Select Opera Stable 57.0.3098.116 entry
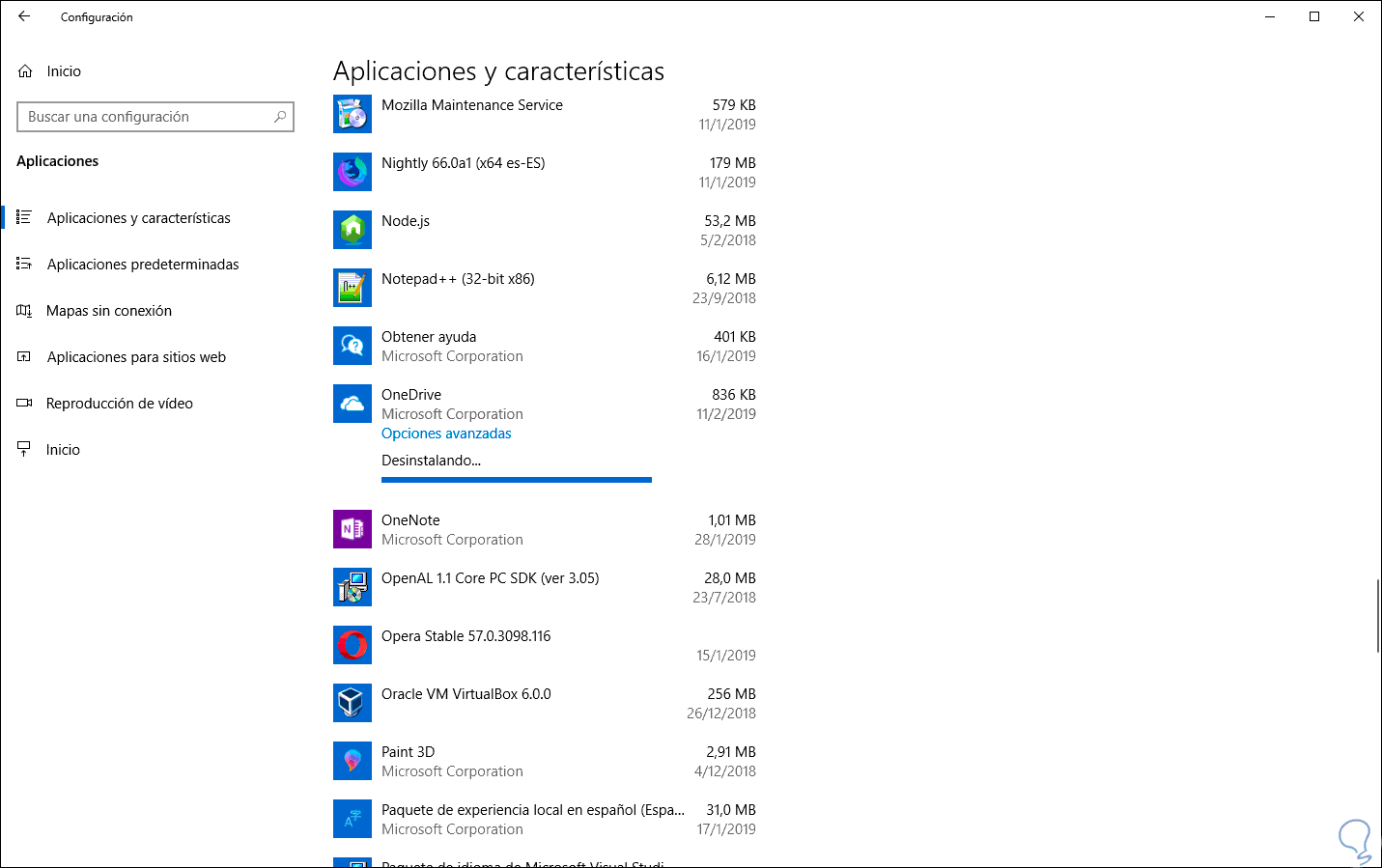Image resolution: width=1382 pixels, height=868 pixels. click(x=466, y=636)
